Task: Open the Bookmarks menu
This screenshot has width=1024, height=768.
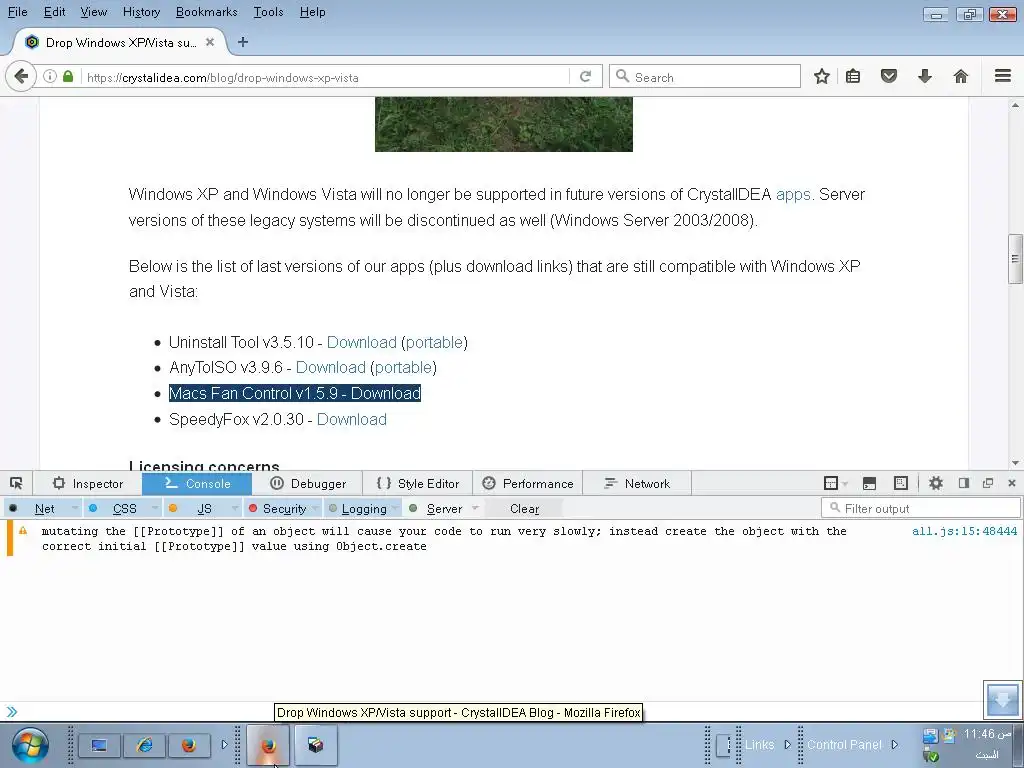Action: (206, 12)
